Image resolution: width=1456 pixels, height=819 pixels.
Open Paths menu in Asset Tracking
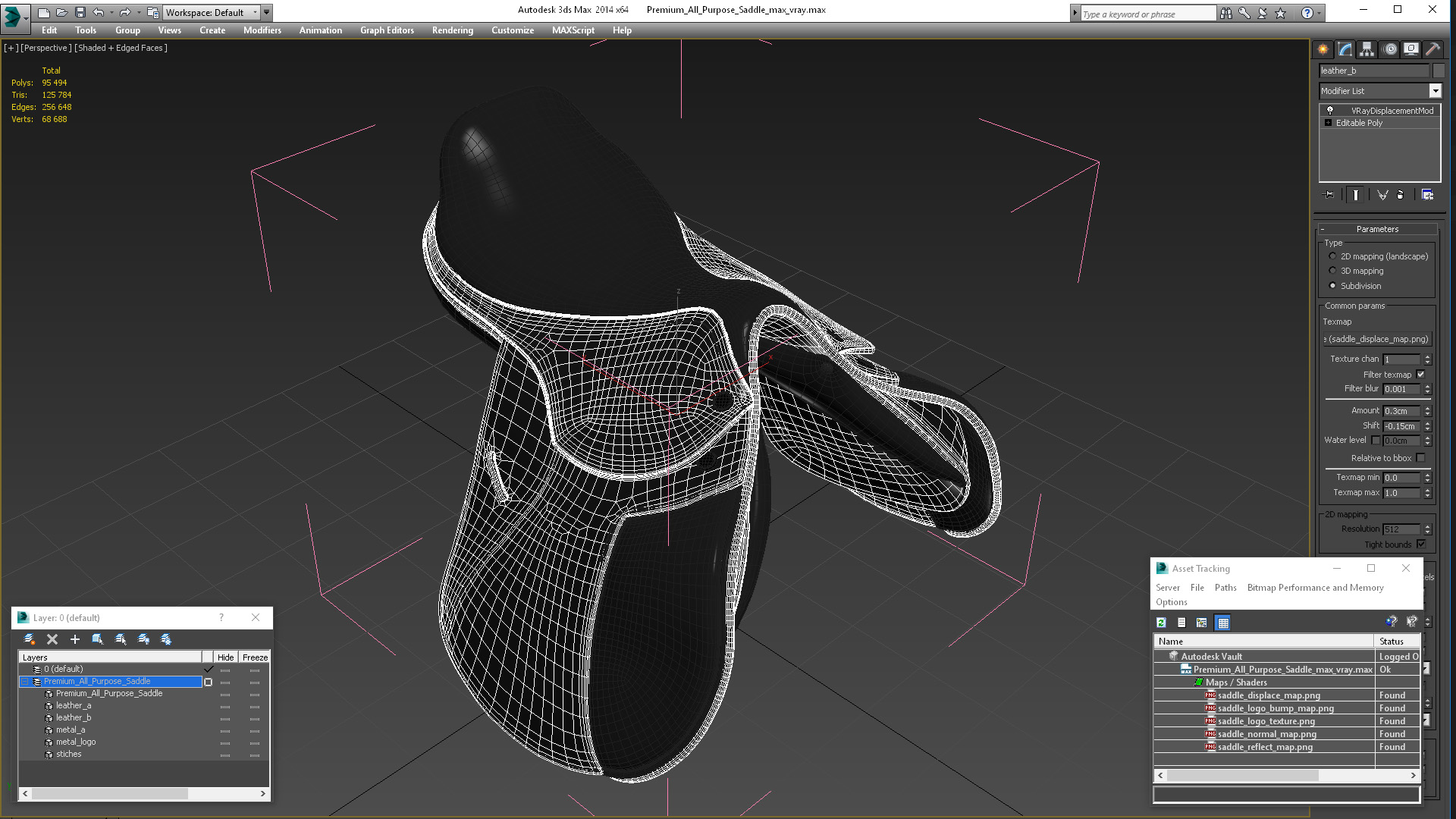(x=1225, y=588)
